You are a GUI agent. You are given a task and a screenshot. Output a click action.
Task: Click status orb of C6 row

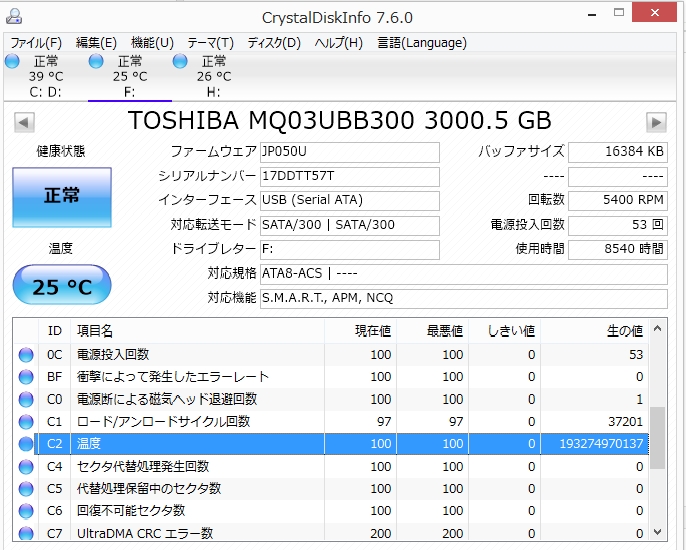pos(26,511)
